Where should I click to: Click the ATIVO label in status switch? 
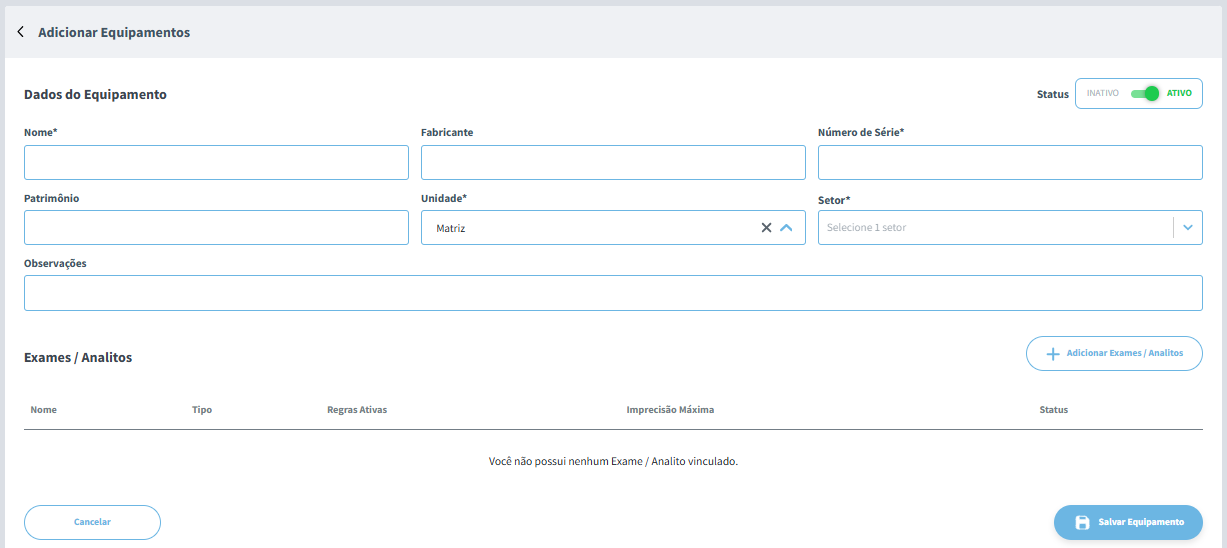(1179, 93)
